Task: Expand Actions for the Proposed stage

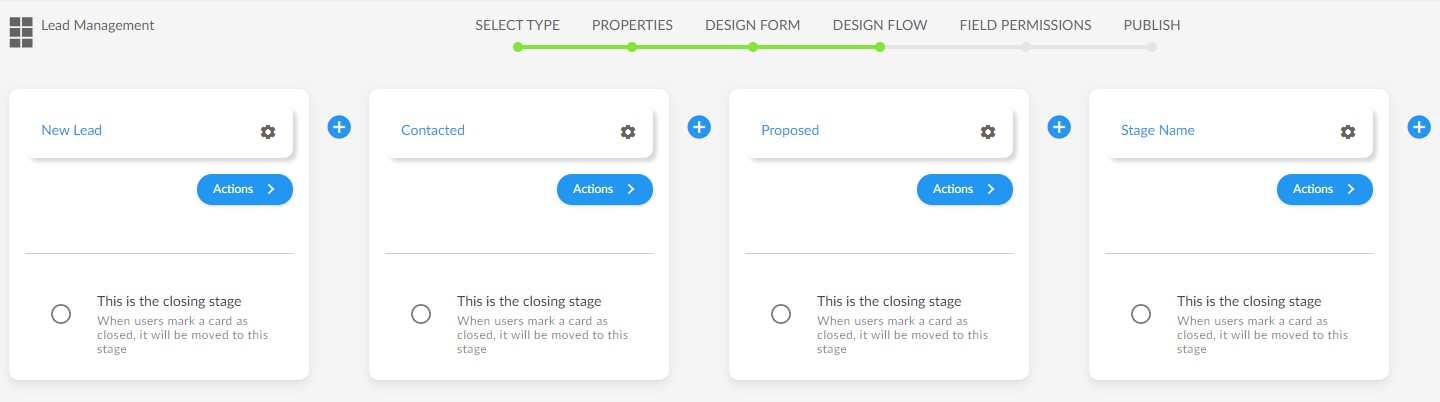Action: click(965, 189)
